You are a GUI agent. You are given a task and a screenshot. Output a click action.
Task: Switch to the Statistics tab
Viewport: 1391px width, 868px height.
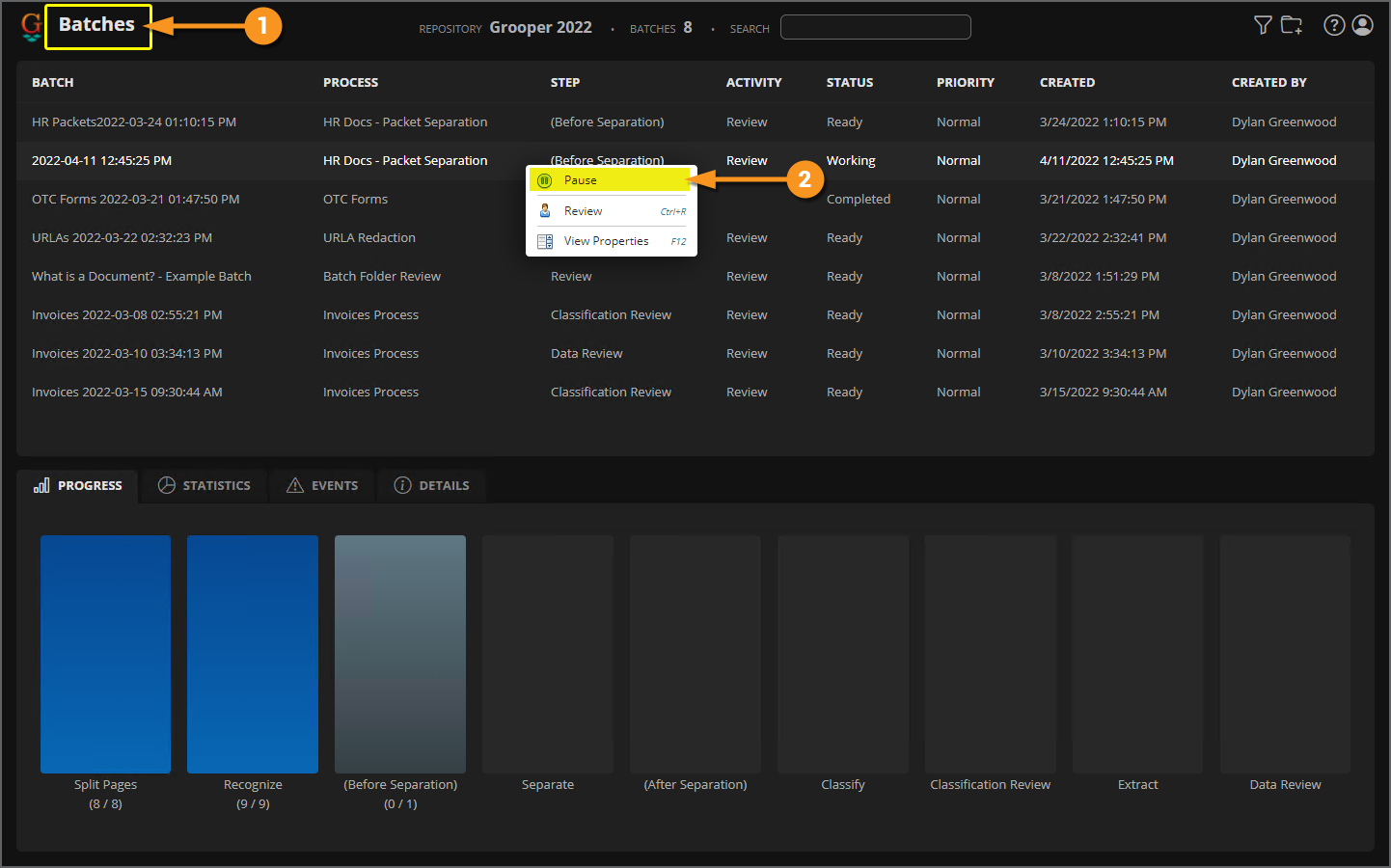[205, 485]
